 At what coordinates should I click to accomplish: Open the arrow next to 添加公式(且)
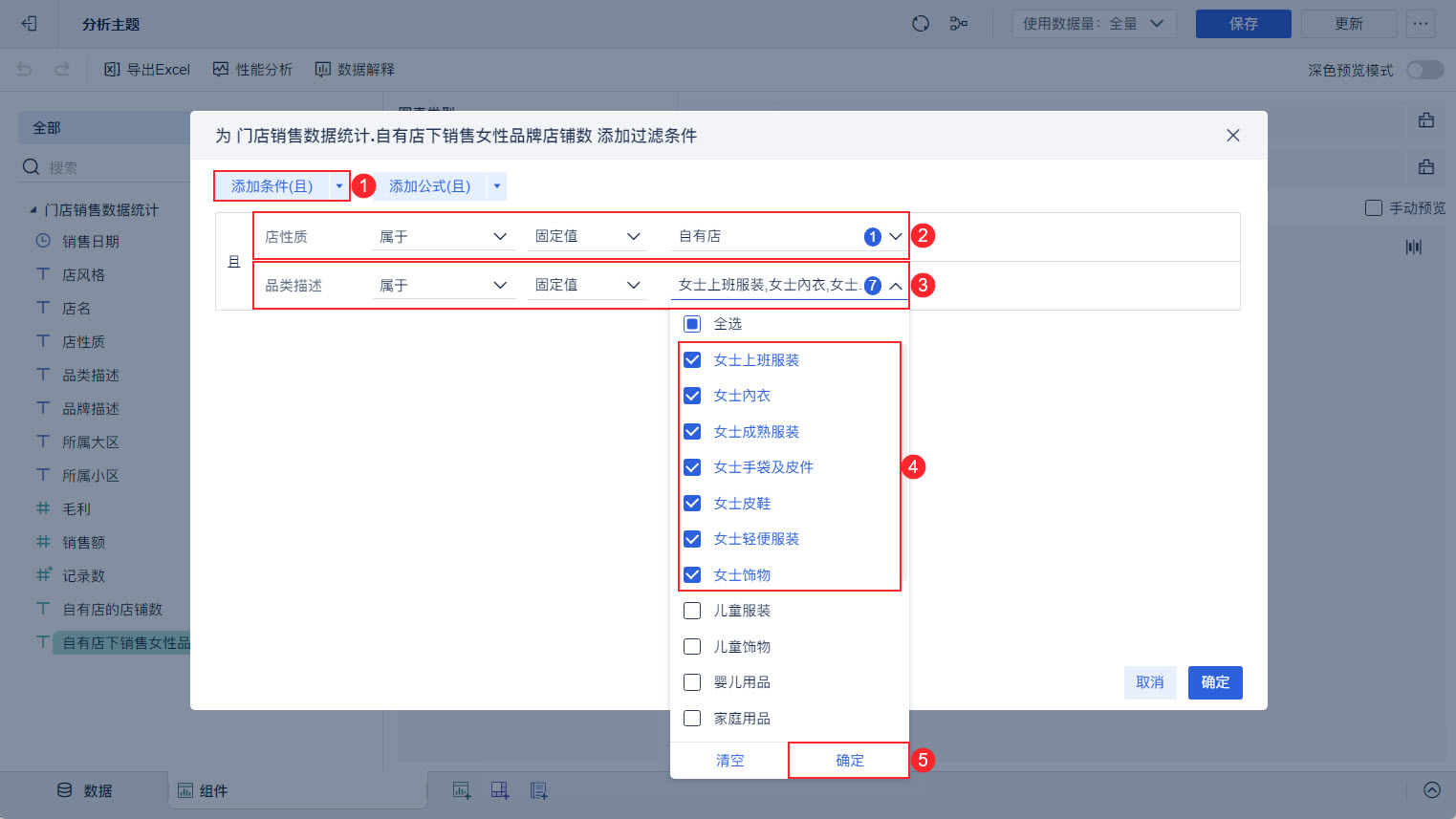[x=497, y=186]
